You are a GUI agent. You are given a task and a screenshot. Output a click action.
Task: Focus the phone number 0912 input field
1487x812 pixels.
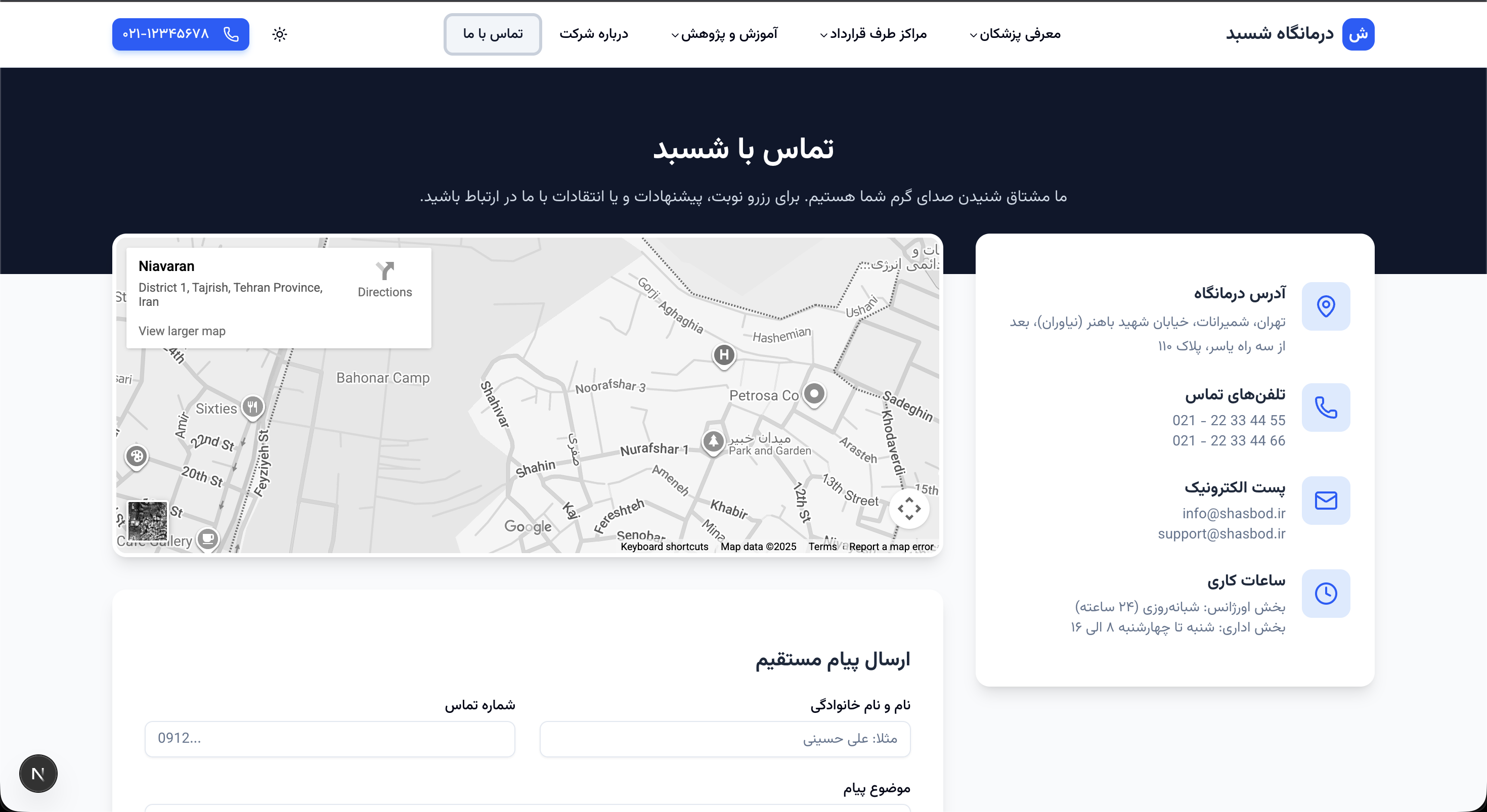point(330,738)
